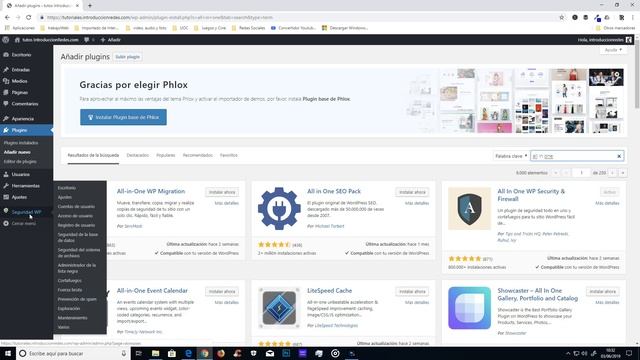The height and width of the screenshot is (360, 640).
Task: Open the Palabra clave search type dropdown
Action: pos(511,156)
